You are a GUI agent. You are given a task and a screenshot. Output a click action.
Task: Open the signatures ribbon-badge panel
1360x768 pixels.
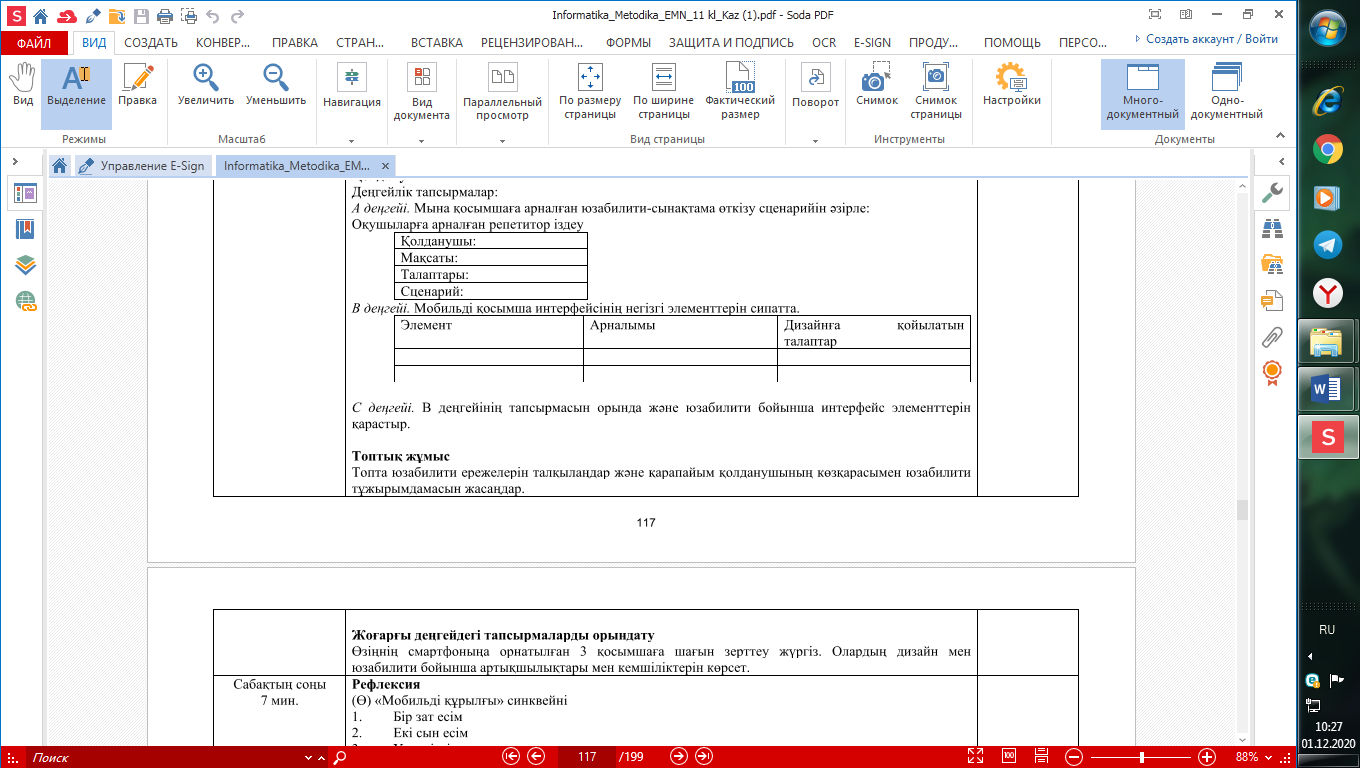click(1272, 372)
